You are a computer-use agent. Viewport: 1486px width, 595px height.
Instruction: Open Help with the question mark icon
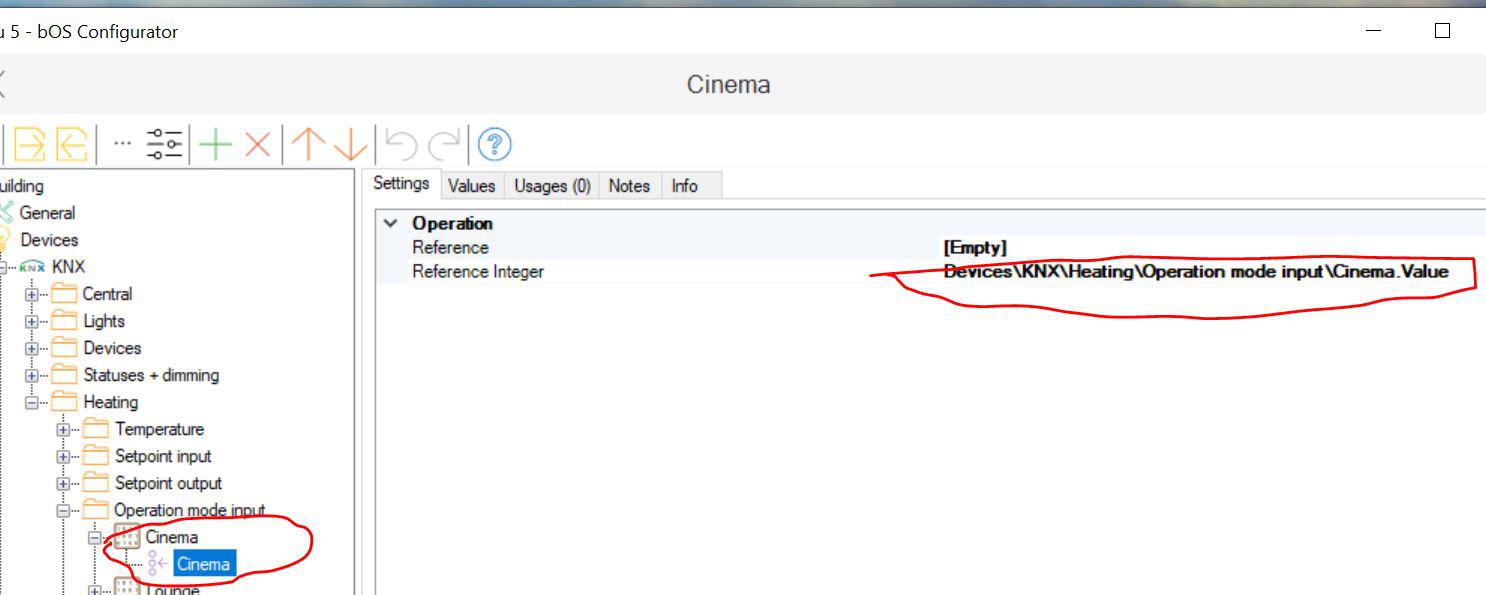tap(495, 145)
